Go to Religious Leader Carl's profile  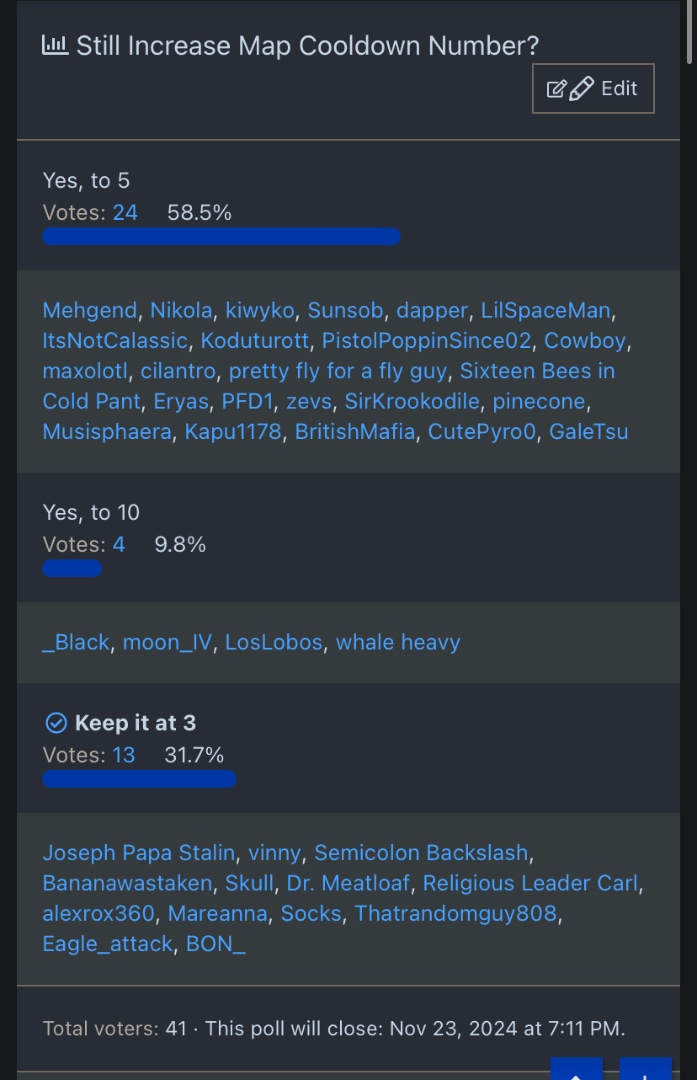pyautogui.click(x=530, y=883)
